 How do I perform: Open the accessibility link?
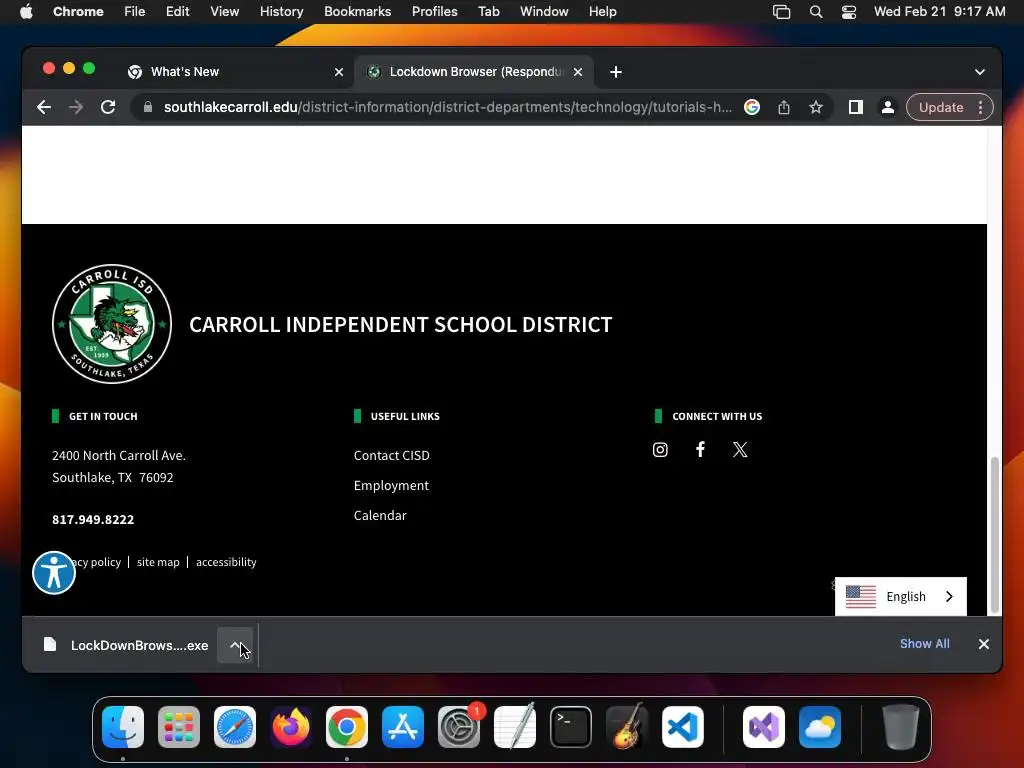click(226, 562)
